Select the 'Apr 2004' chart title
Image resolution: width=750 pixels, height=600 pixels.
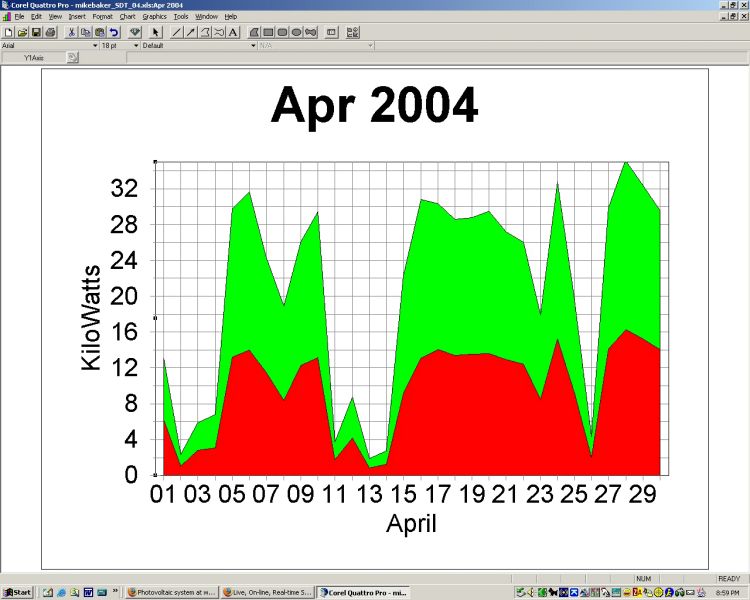click(x=374, y=106)
